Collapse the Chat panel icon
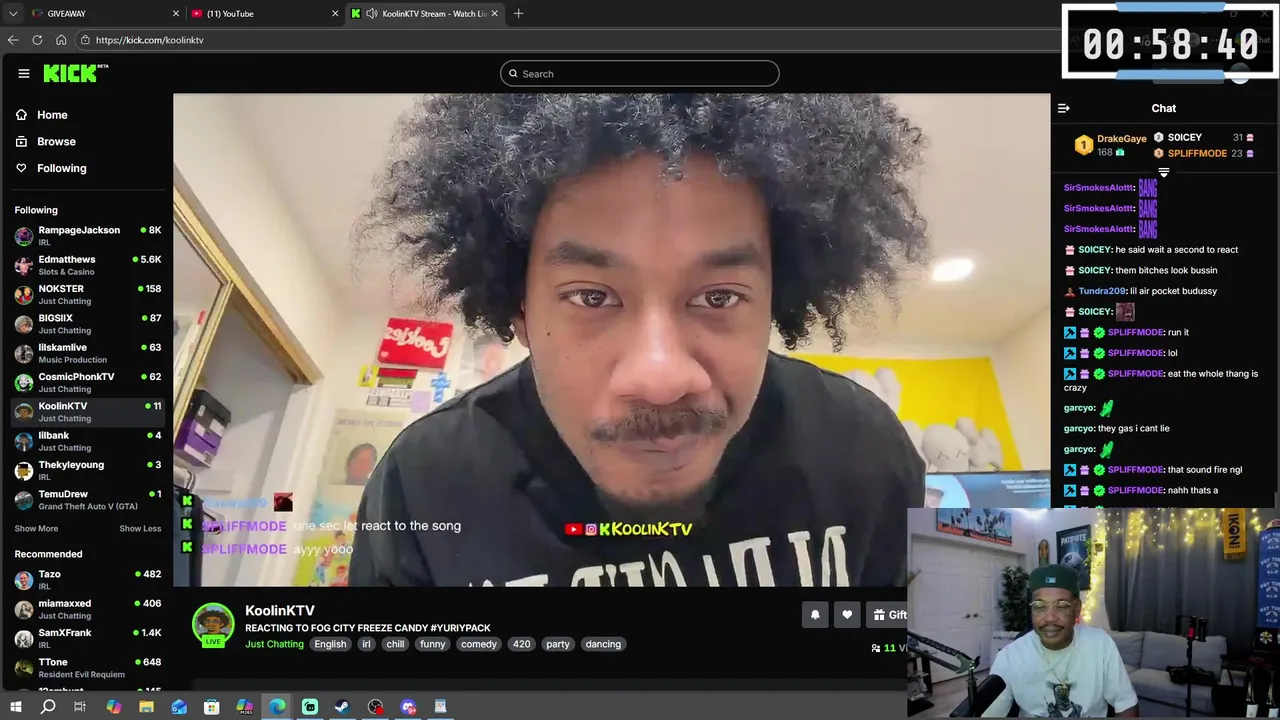1280x720 pixels. click(x=1064, y=108)
